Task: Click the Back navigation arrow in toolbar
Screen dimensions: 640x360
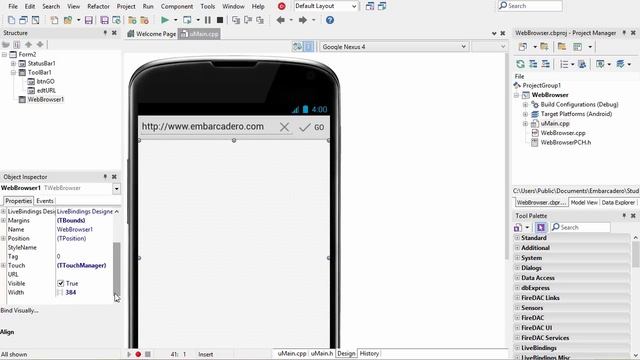Action: pos(280,20)
